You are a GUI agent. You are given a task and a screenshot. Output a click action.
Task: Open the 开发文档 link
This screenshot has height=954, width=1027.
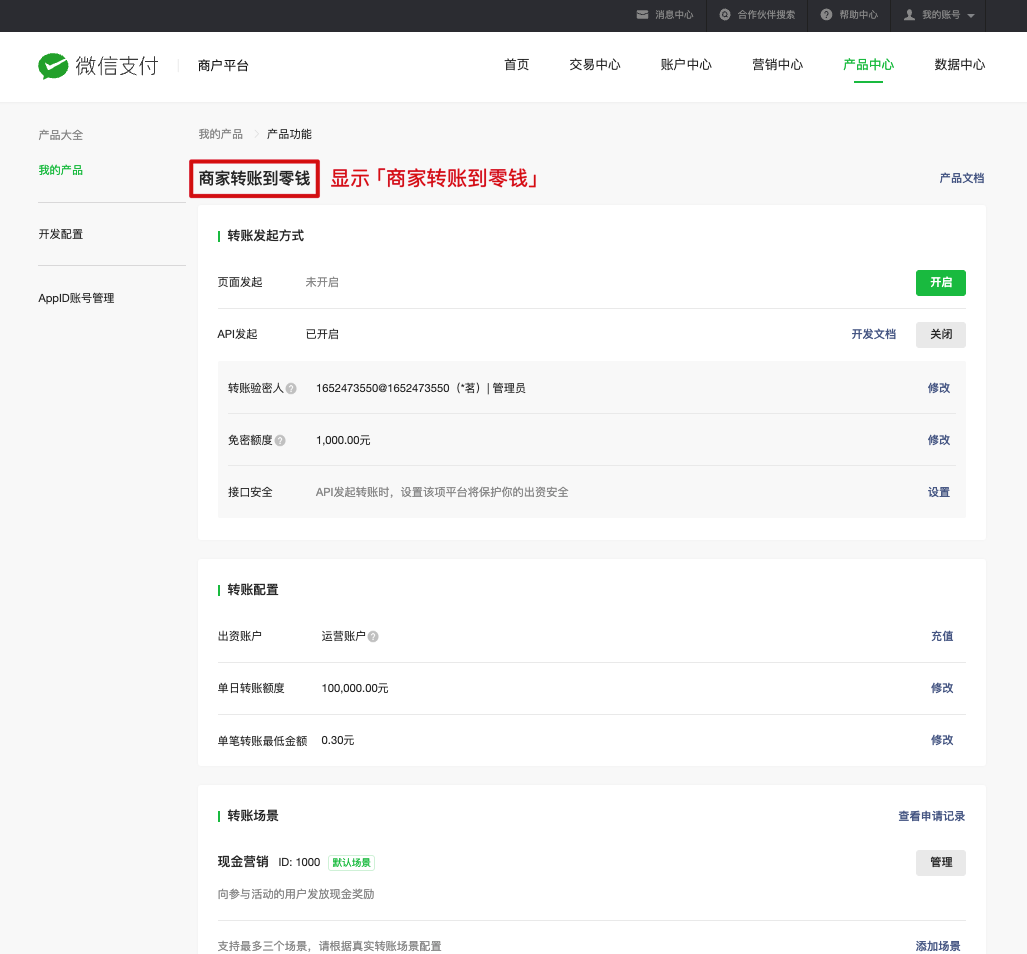pyautogui.click(x=873, y=335)
